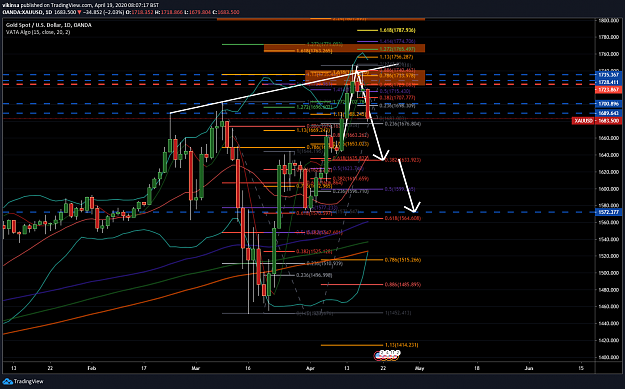Select the 0.236(1496.998) Fibonacci label
Viewport: 625px width, 389px height.
point(314,275)
